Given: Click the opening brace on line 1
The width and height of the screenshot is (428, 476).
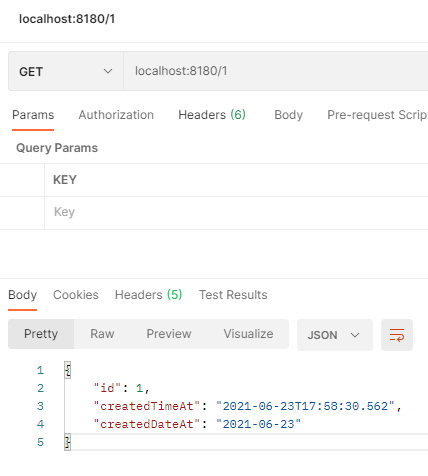Looking at the screenshot, I should coord(68,370).
